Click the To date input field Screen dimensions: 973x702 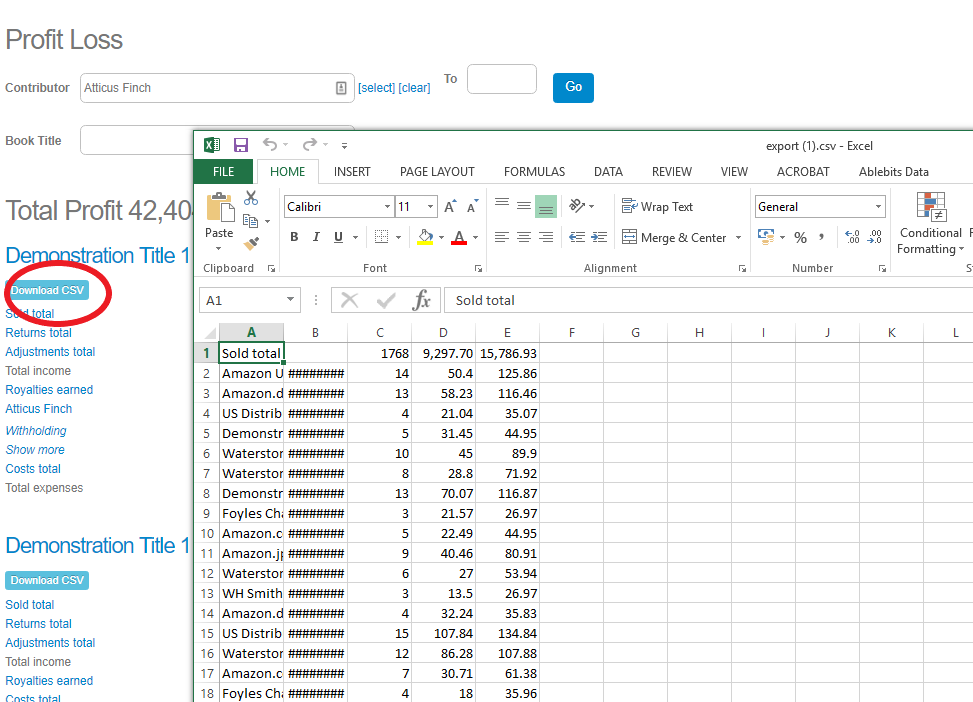502,79
